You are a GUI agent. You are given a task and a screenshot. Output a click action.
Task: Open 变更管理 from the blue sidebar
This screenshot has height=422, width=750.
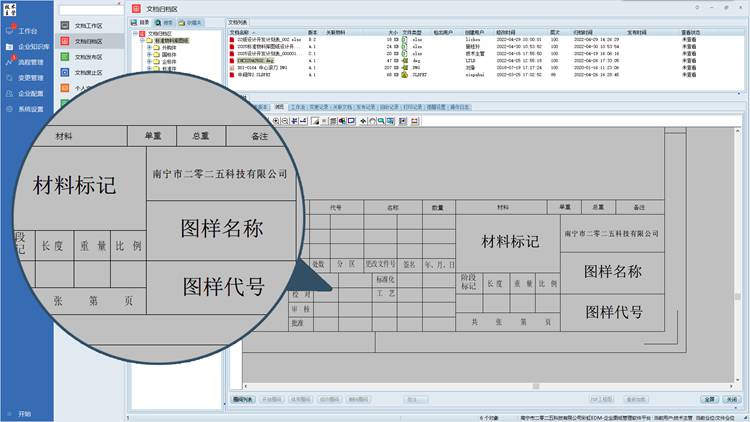click(x=26, y=77)
